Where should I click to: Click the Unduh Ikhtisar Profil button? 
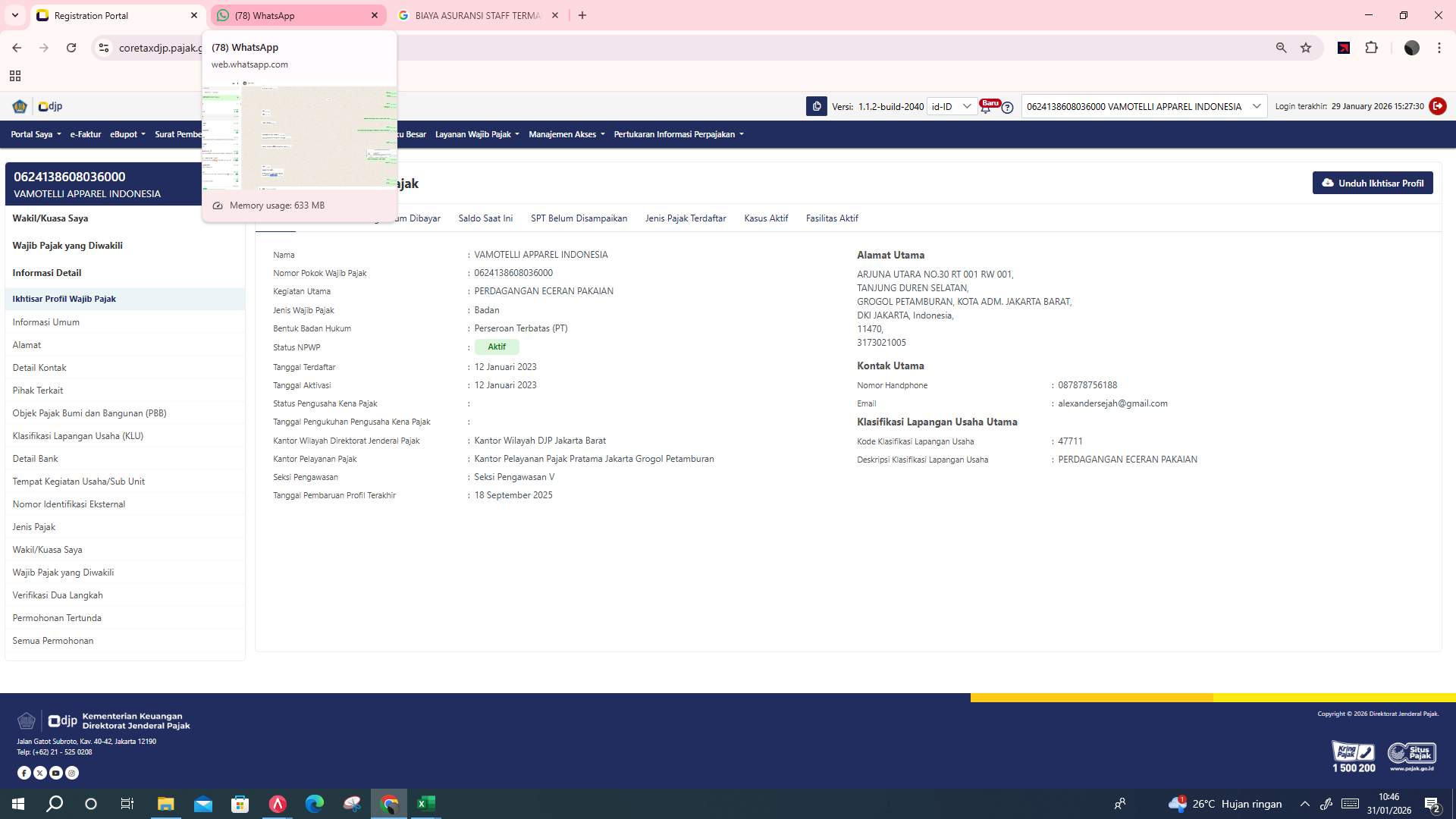click(1372, 183)
